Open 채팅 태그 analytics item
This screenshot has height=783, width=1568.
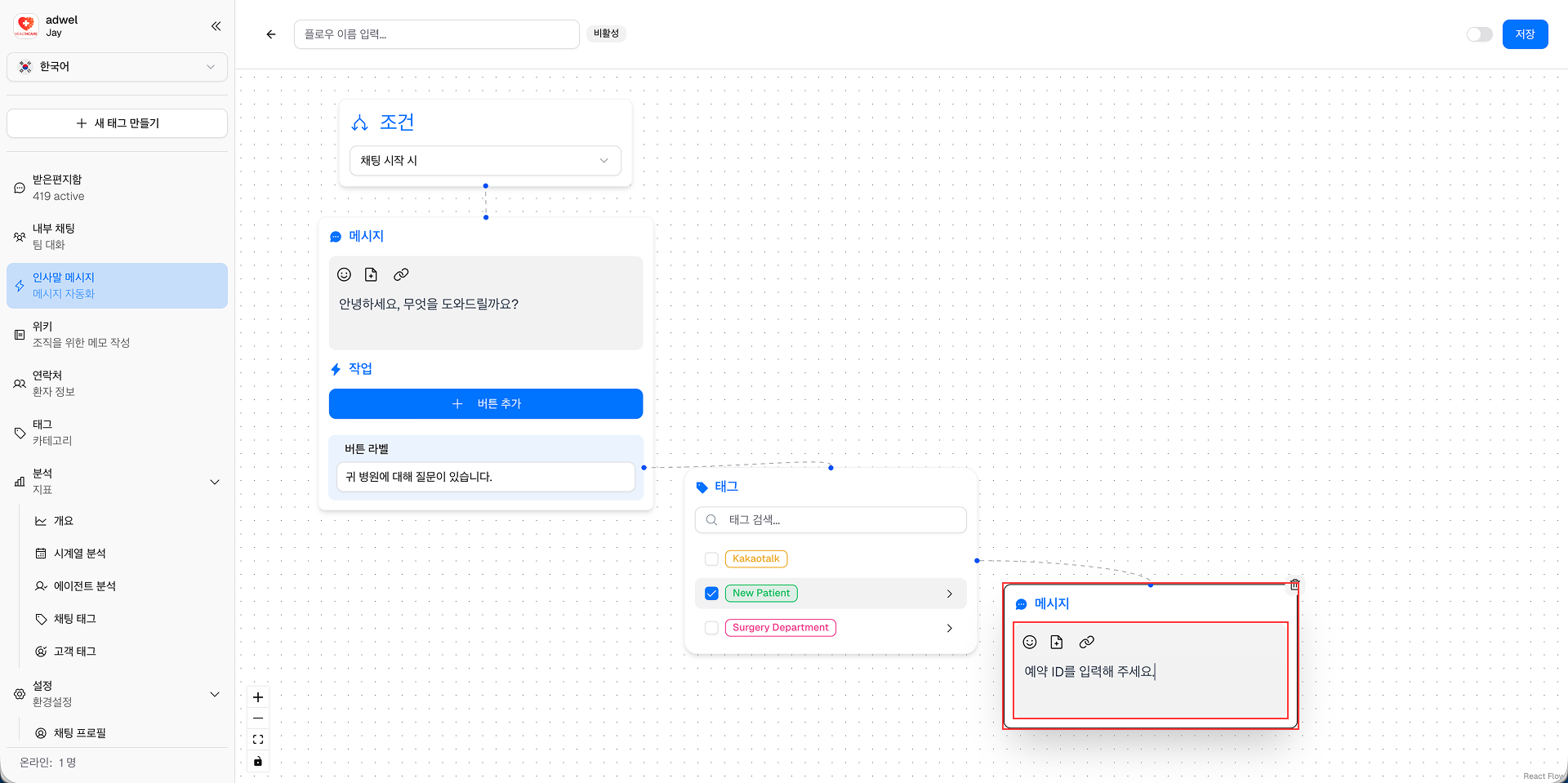75,619
